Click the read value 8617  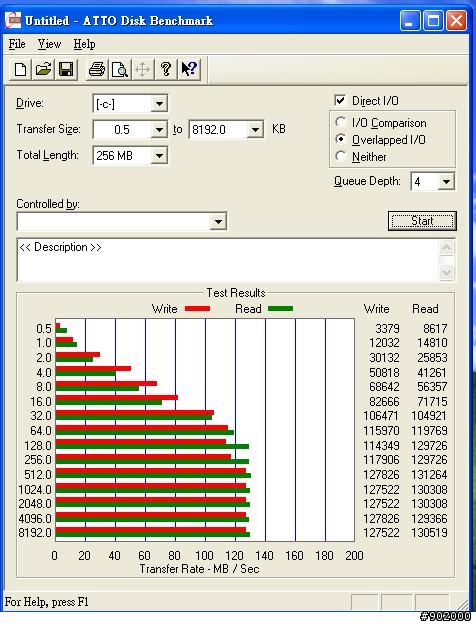coord(435,329)
